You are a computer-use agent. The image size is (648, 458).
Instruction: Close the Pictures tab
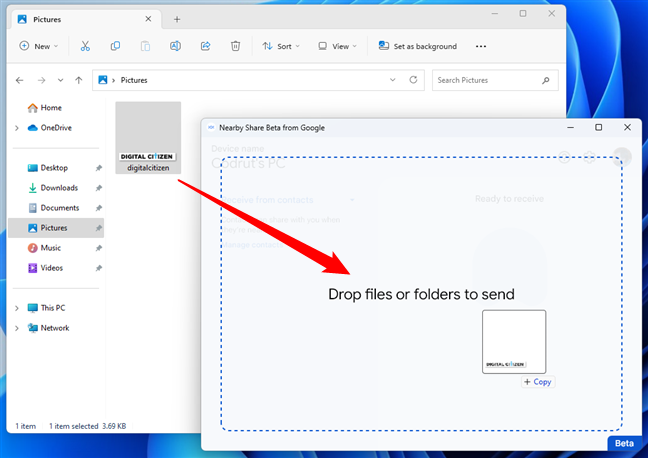[148, 19]
